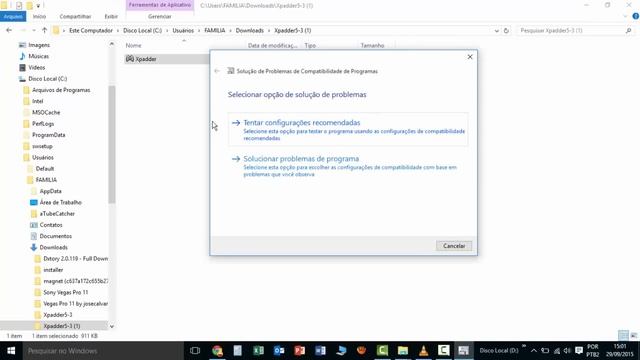Refresh the current folder

point(506,31)
